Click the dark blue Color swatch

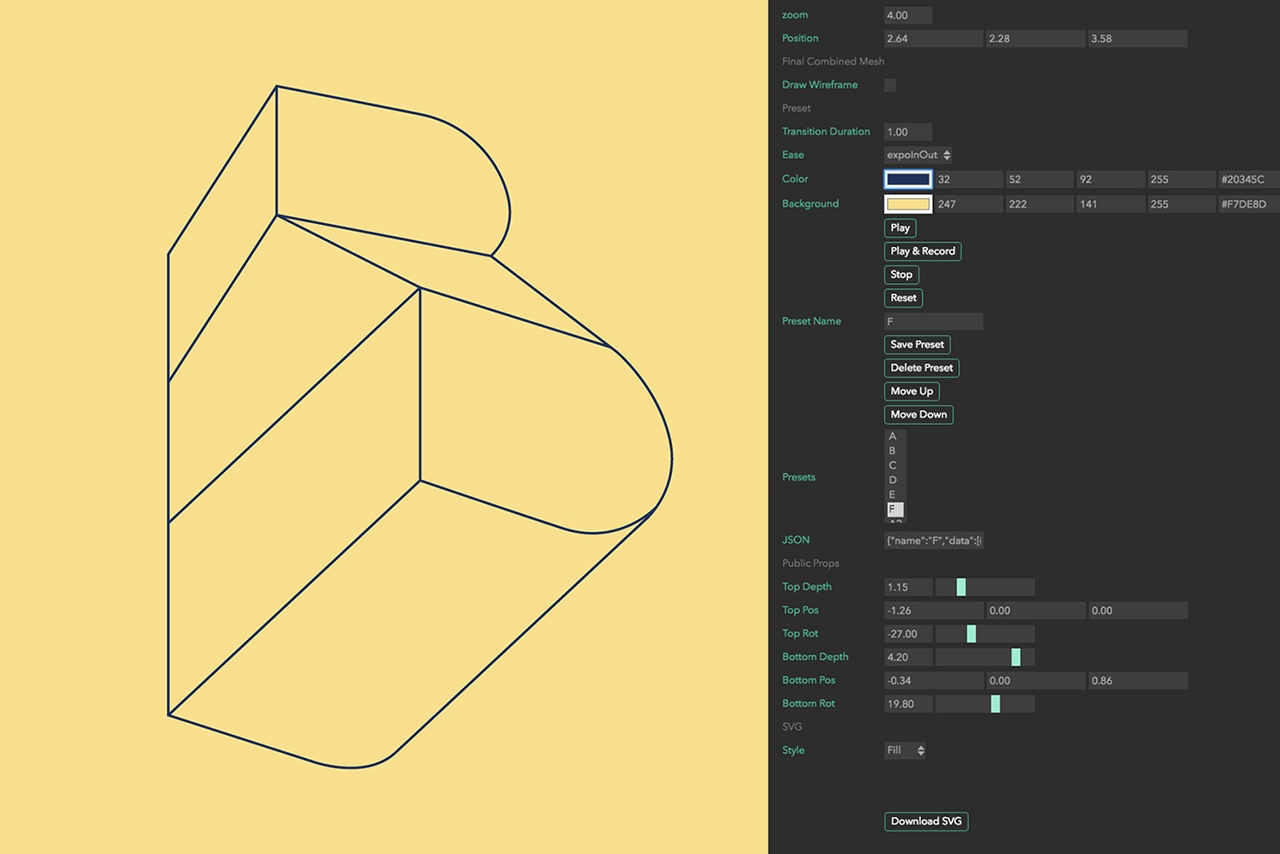click(908, 179)
